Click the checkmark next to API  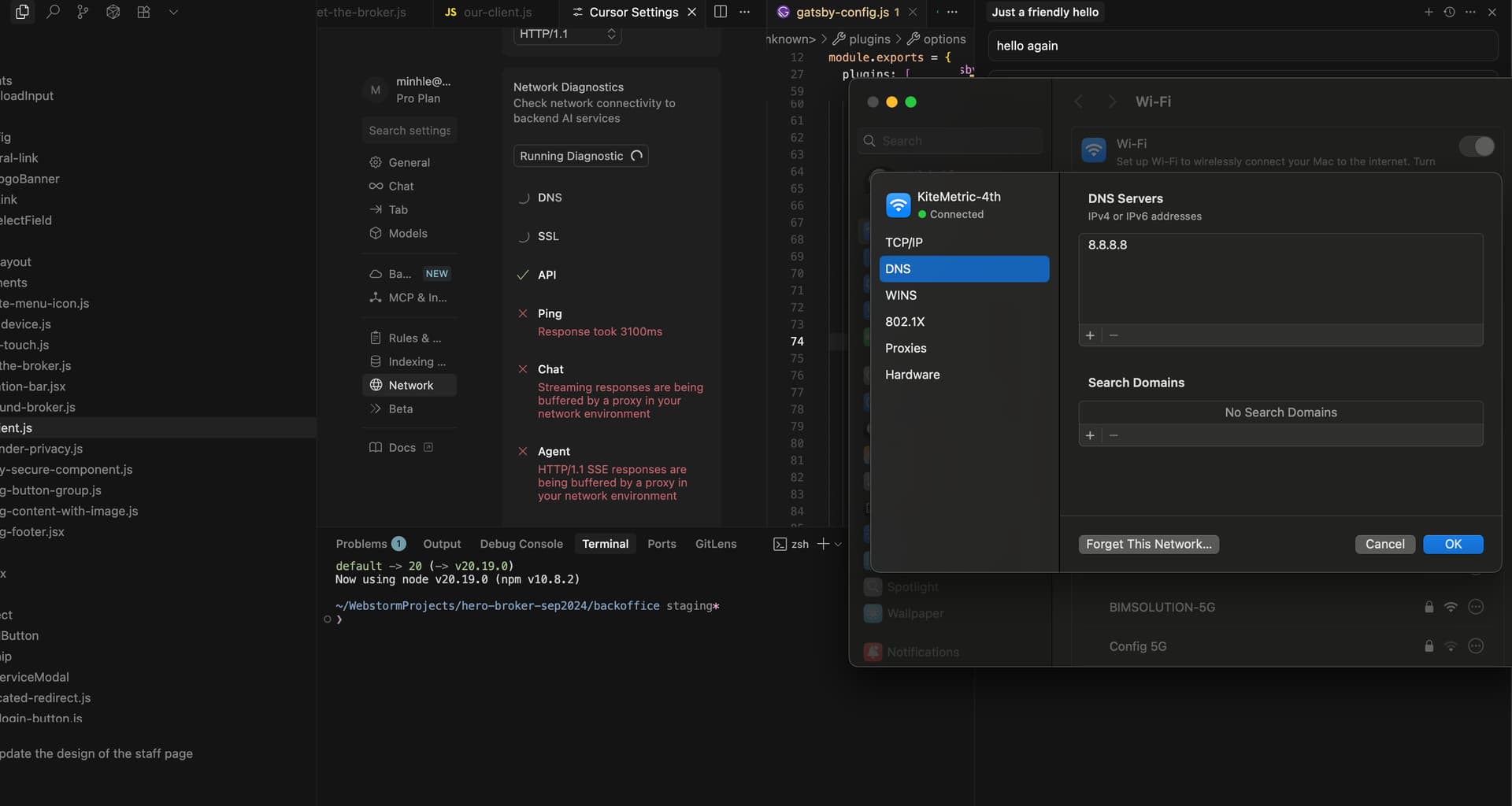tap(522, 275)
